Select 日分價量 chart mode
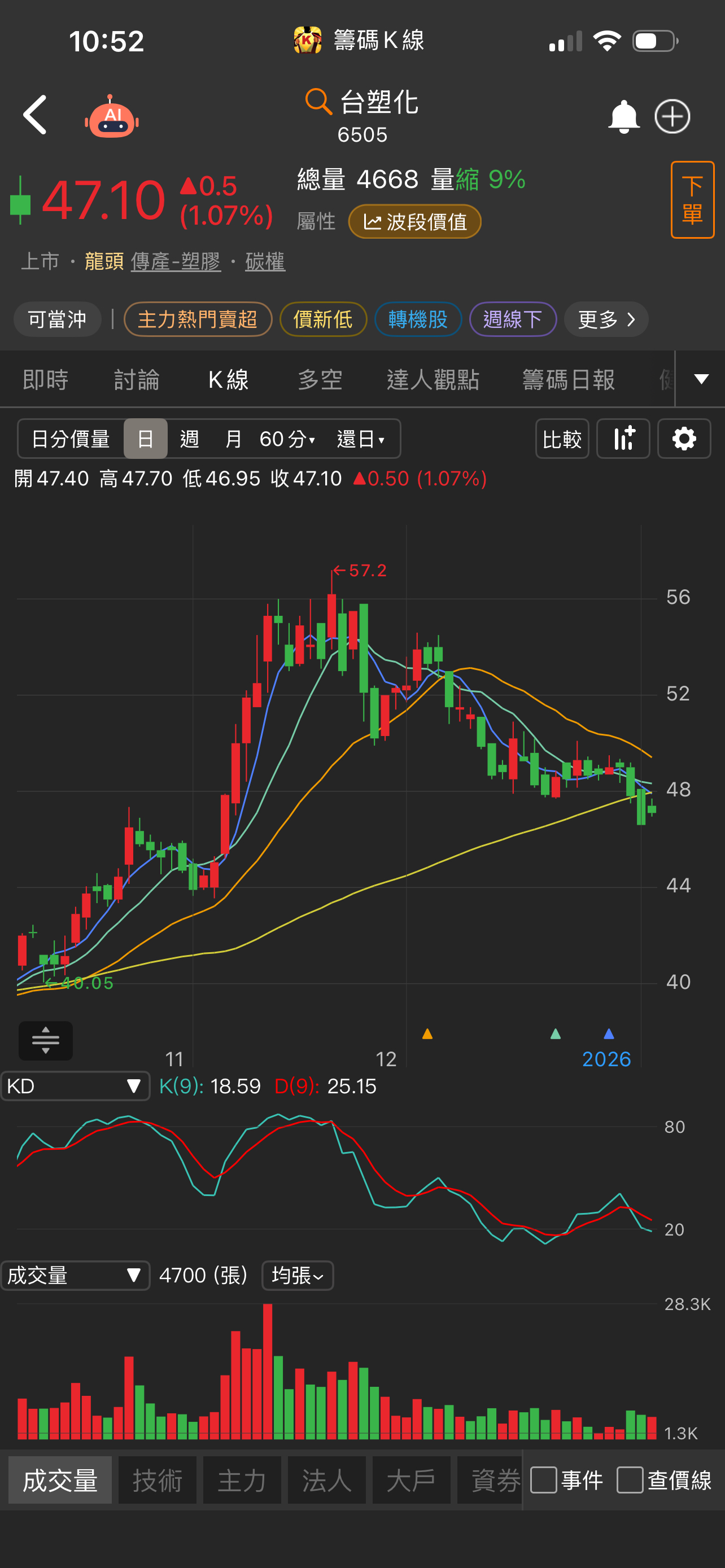The width and height of the screenshot is (725, 1568). (x=71, y=439)
